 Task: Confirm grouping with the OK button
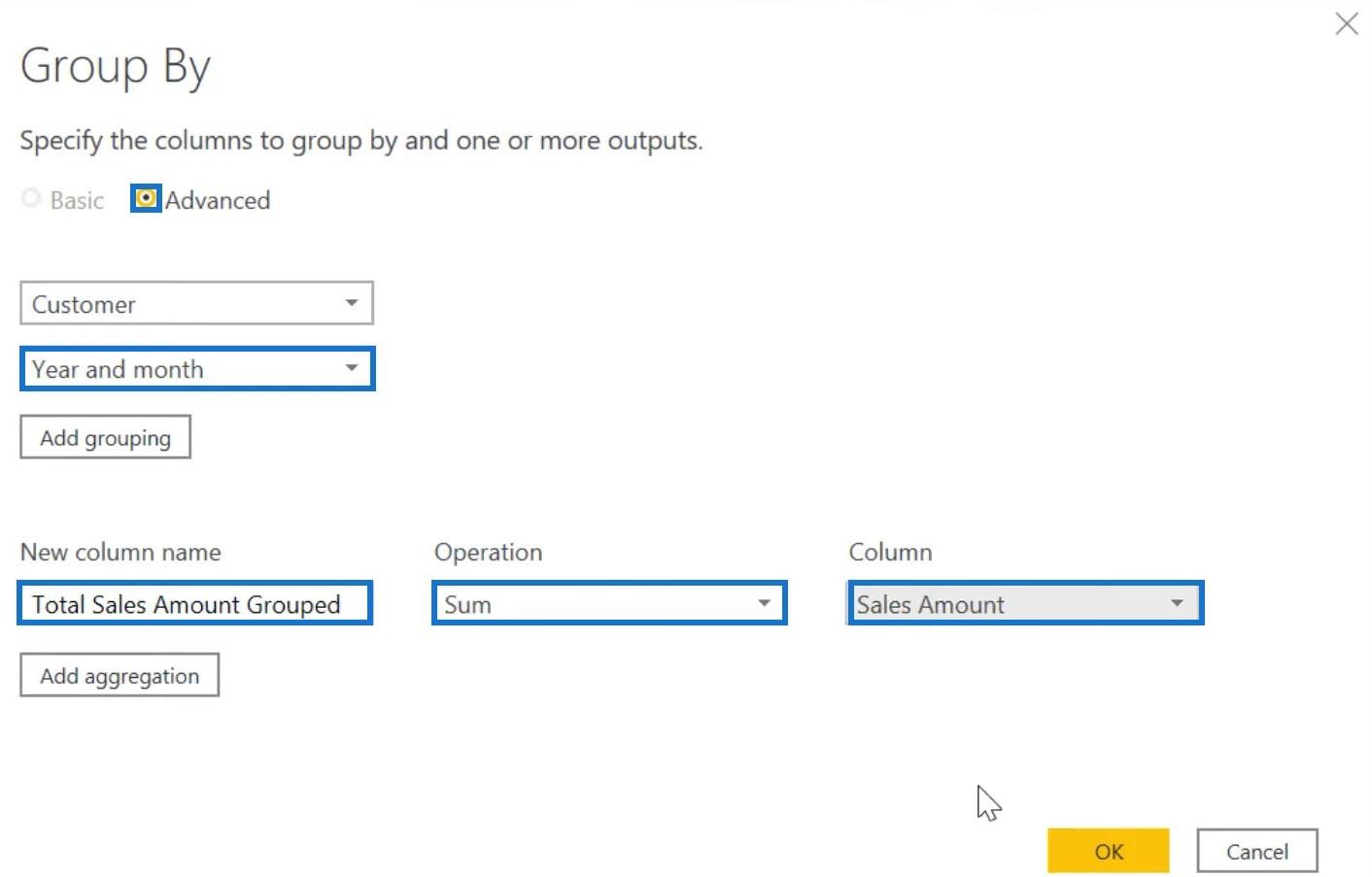[x=1109, y=851]
